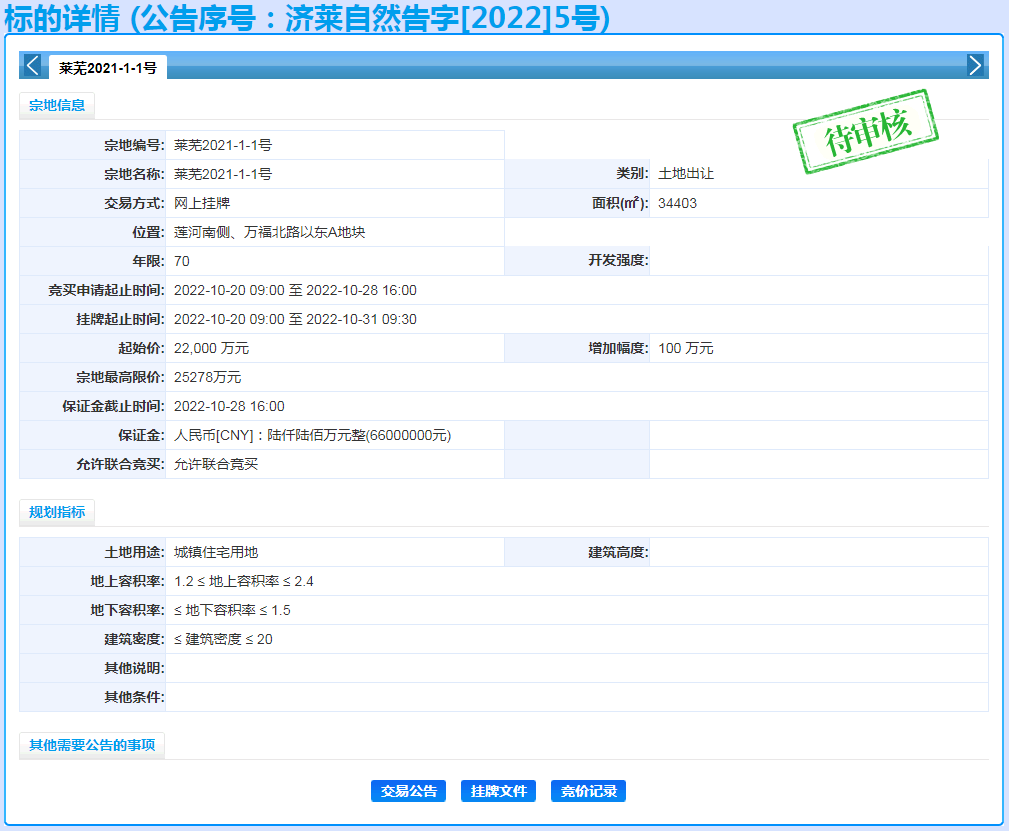Click the 竞买申请起止时间 date range value

pos(295,290)
